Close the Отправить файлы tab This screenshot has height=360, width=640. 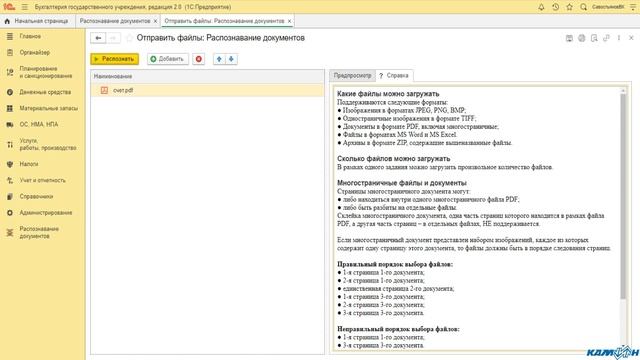289,21
